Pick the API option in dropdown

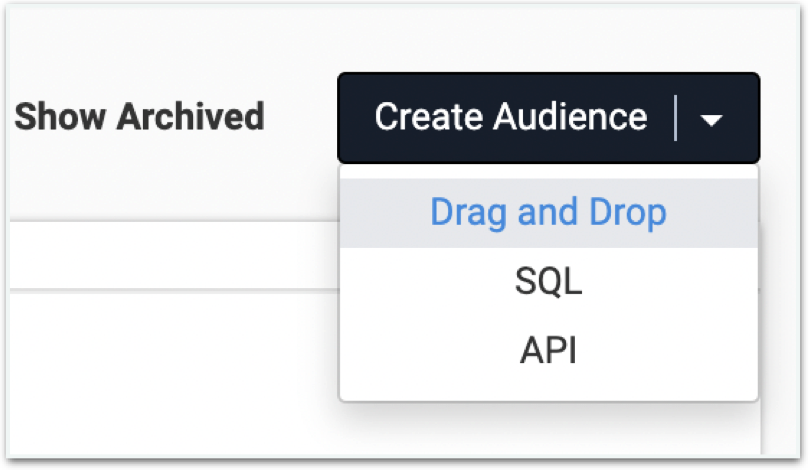pyautogui.click(x=548, y=350)
